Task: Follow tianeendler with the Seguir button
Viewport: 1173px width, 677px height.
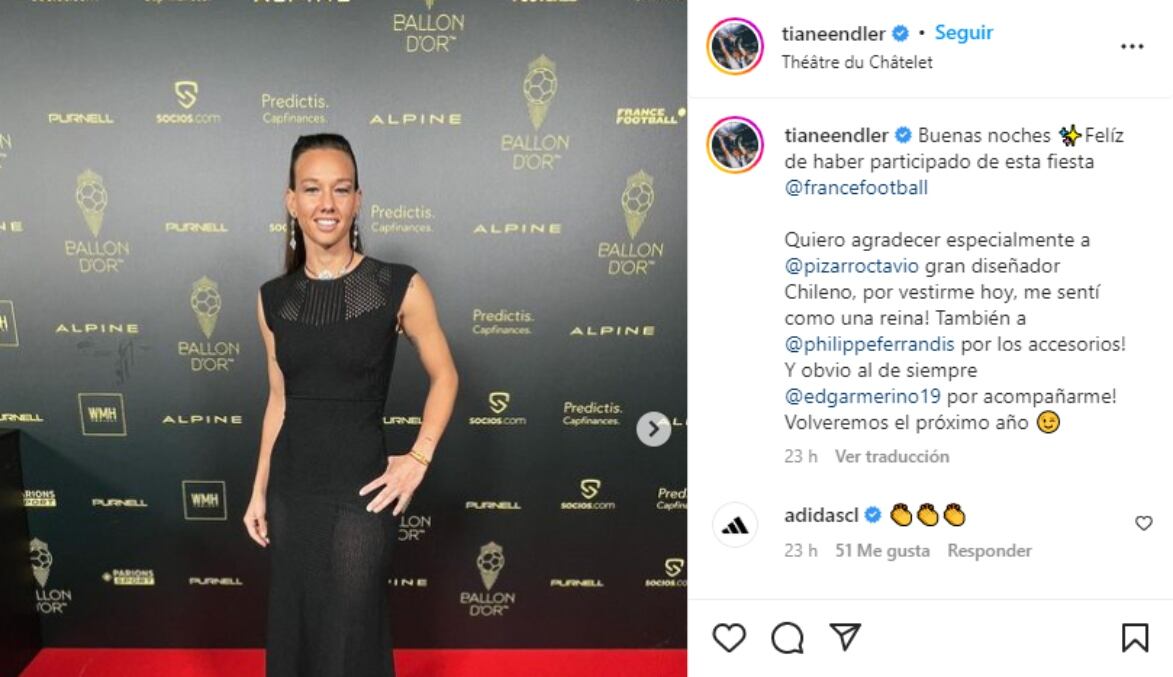Action: point(964,32)
